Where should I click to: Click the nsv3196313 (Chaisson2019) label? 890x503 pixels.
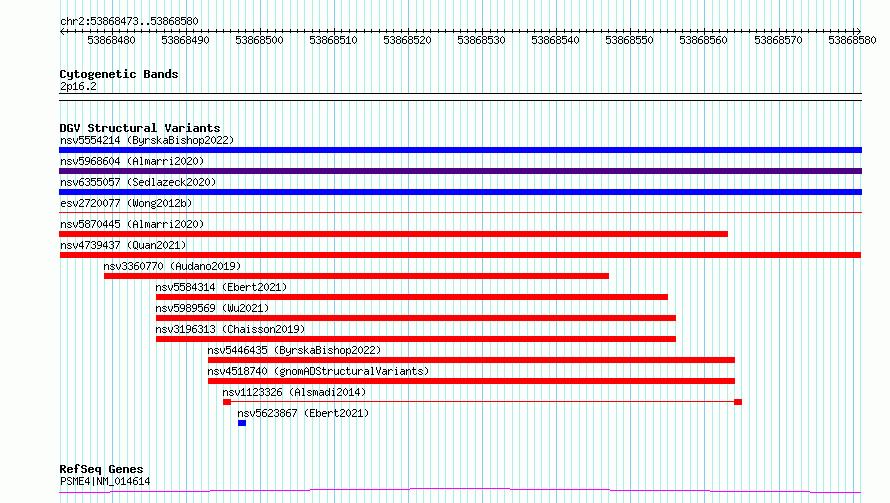230,329
